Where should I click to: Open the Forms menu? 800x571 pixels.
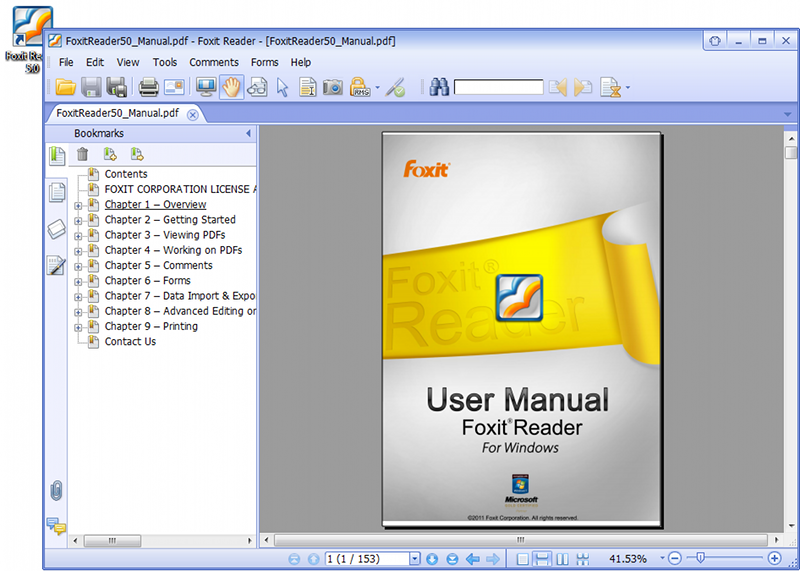(264, 62)
